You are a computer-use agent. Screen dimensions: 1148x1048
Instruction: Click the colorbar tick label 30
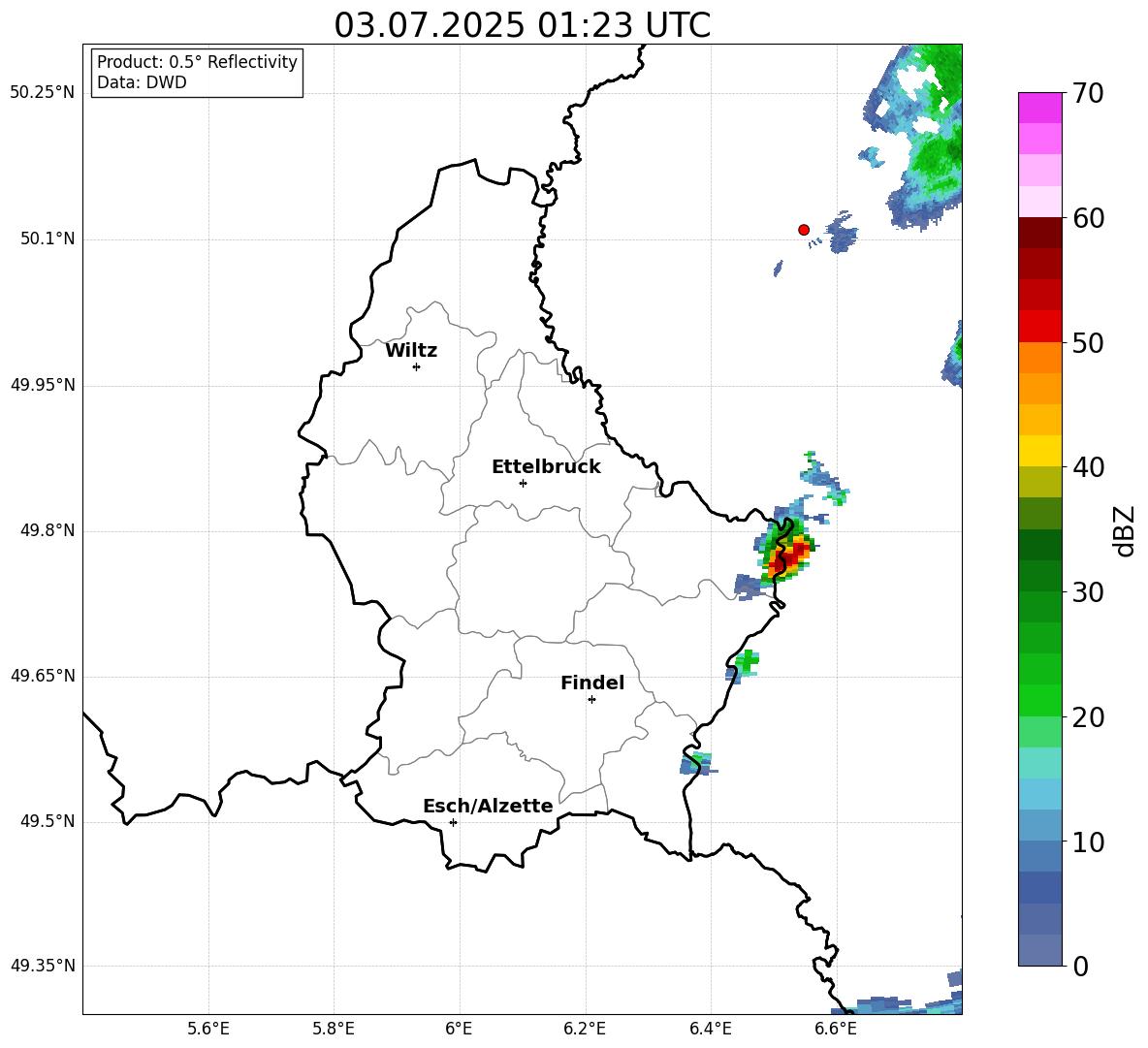[1088, 592]
